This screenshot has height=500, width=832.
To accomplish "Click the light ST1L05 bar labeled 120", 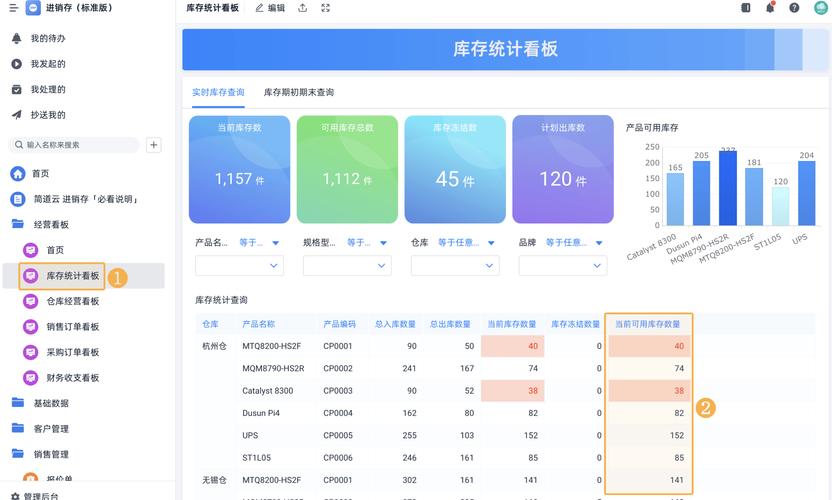I will point(781,206).
